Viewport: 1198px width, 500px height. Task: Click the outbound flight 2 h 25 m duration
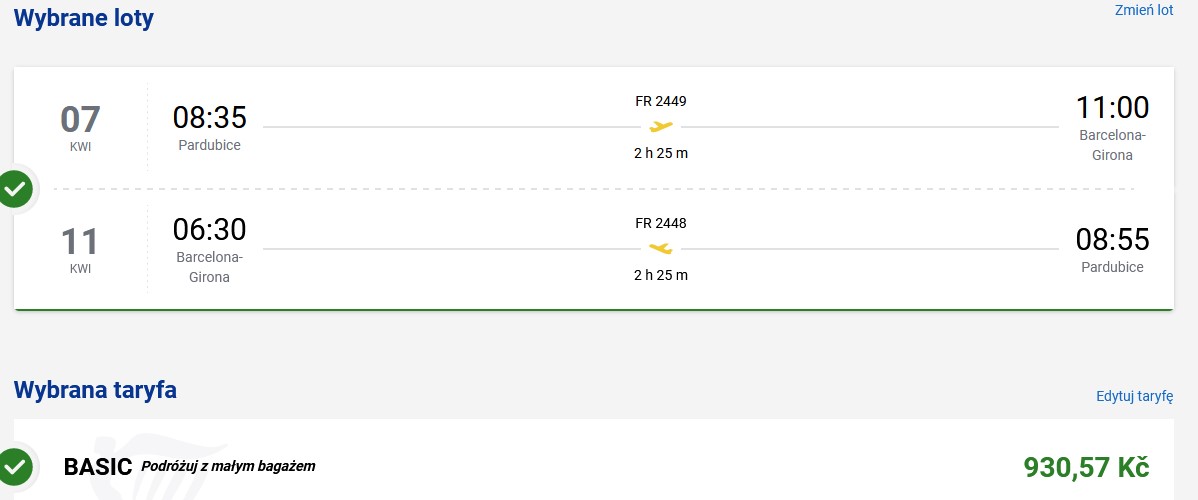tap(661, 153)
